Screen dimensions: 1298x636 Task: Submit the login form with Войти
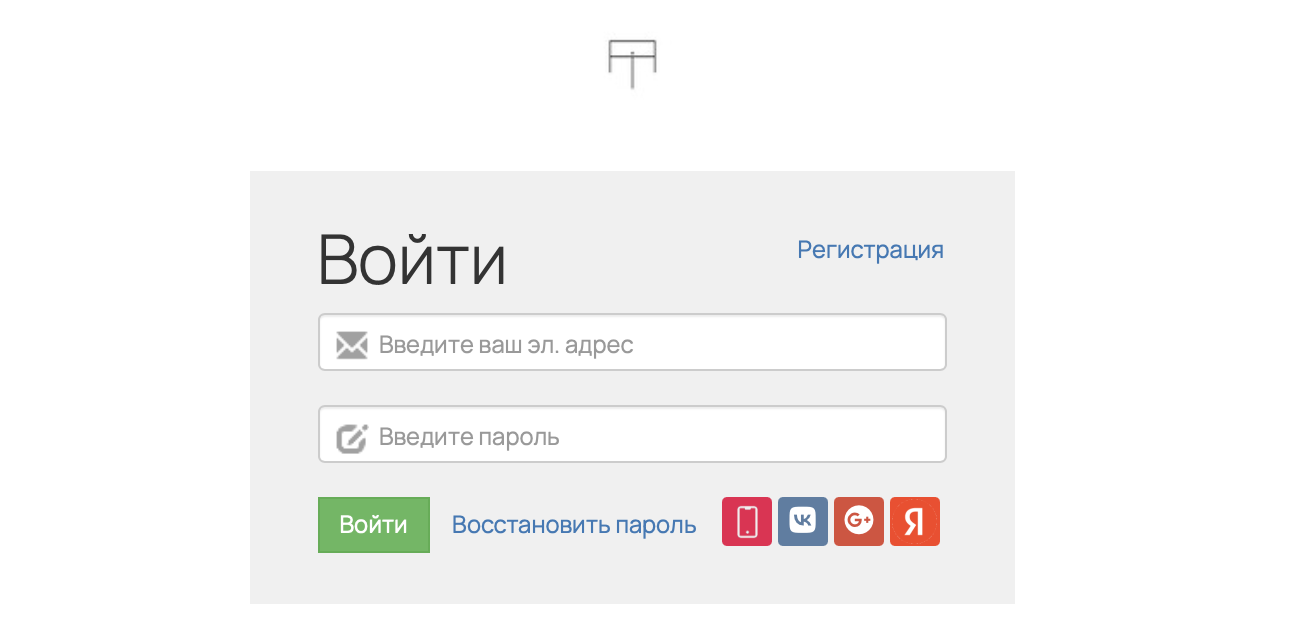(373, 524)
